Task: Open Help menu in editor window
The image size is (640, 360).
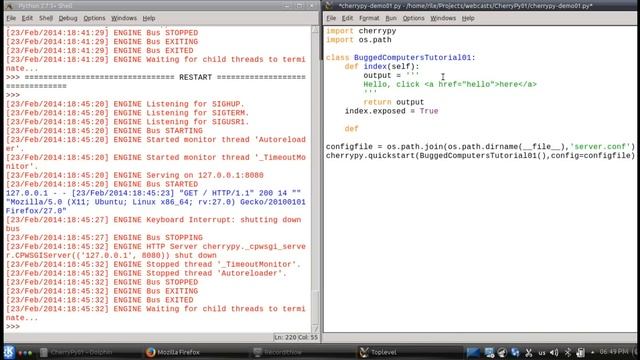Action: (468, 18)
